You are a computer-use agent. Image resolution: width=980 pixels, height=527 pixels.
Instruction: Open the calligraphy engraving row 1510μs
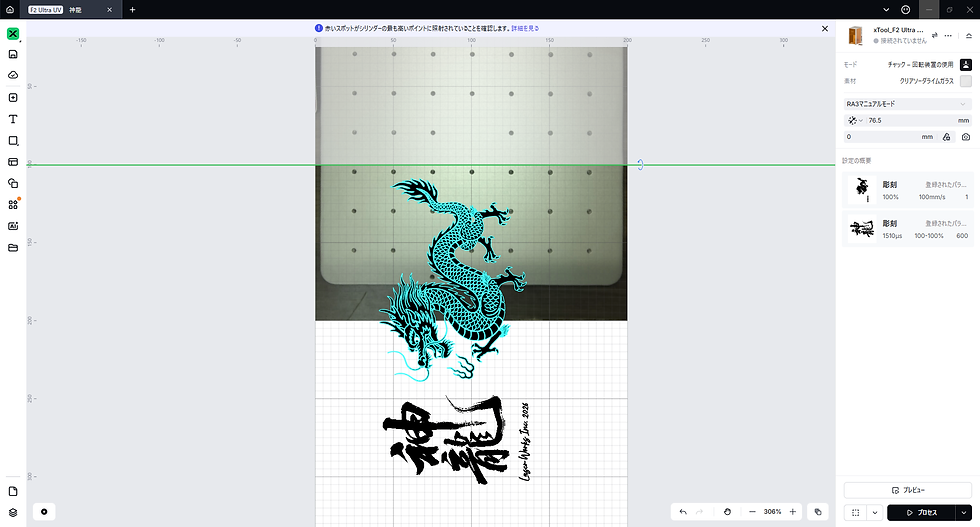(x=907, y=229)
